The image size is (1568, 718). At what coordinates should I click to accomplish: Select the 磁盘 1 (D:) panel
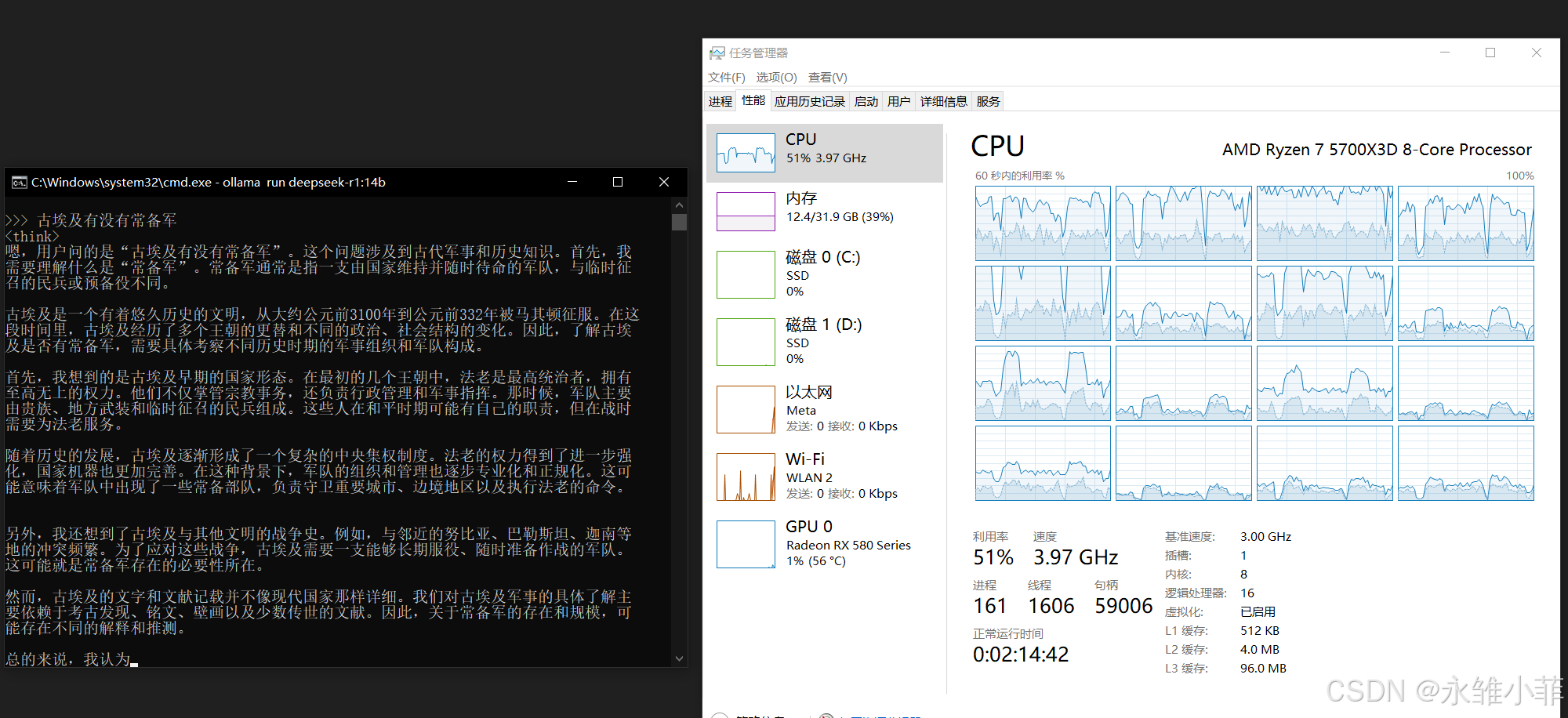[x=823, y=341]
